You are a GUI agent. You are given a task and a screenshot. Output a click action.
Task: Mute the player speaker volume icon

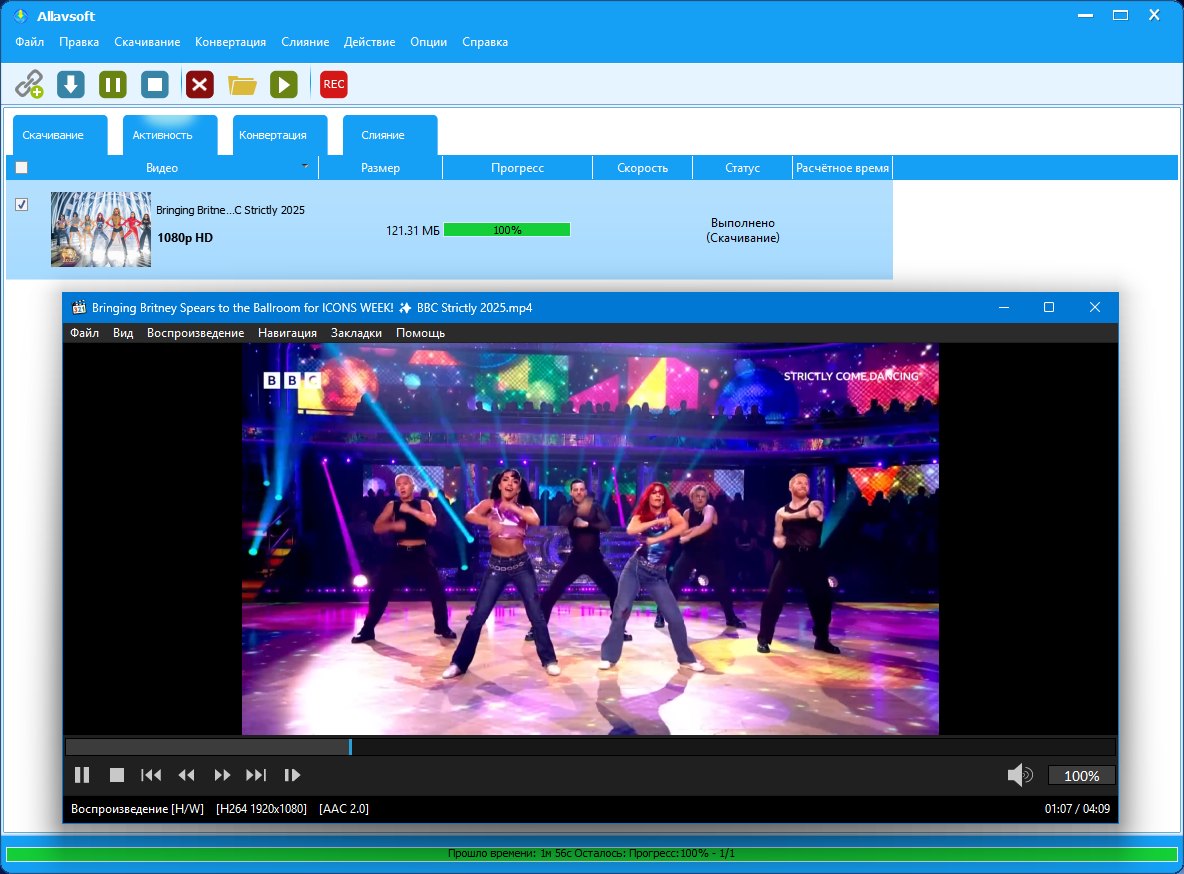click(1019, 775)
